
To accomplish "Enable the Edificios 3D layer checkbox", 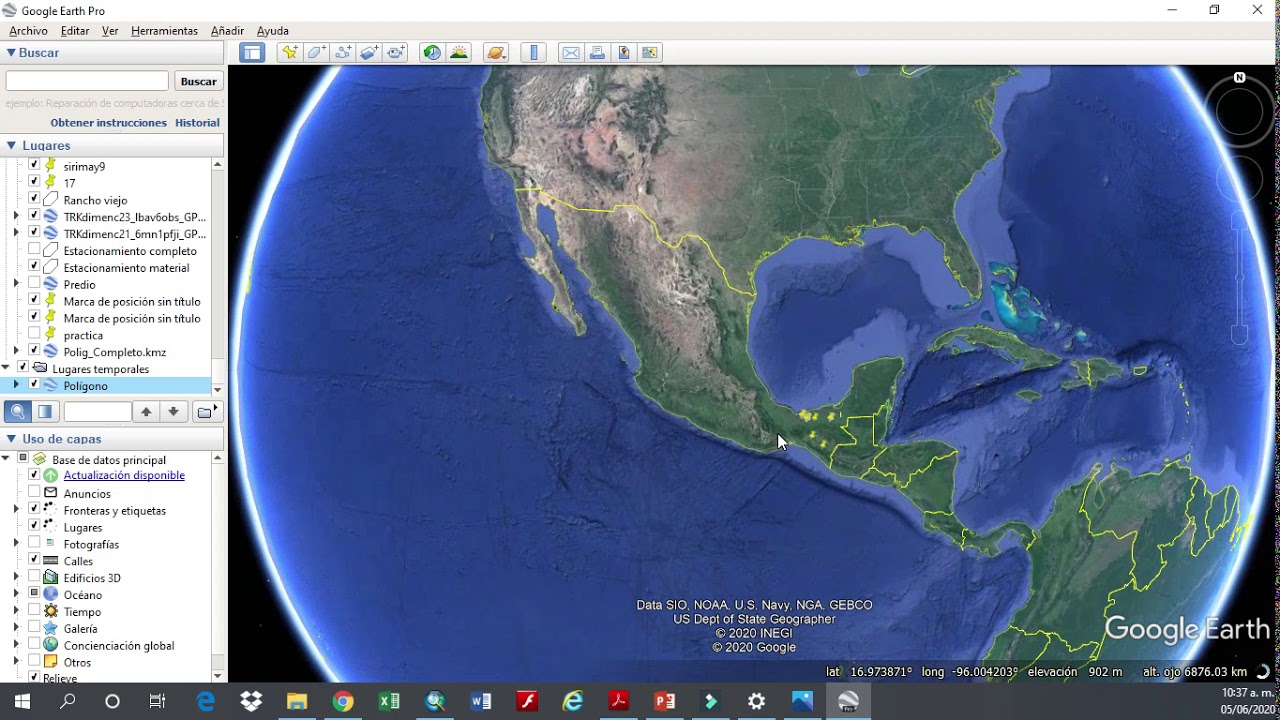I will tap(34, 577).
